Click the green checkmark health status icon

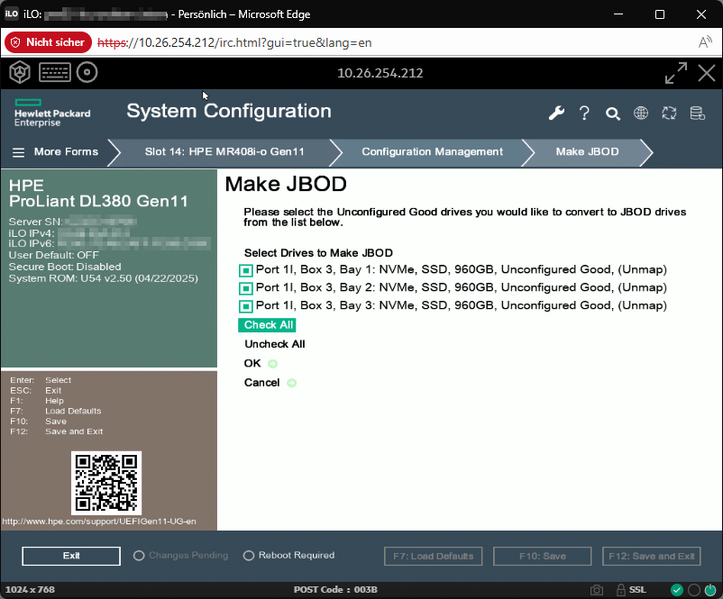676,590
